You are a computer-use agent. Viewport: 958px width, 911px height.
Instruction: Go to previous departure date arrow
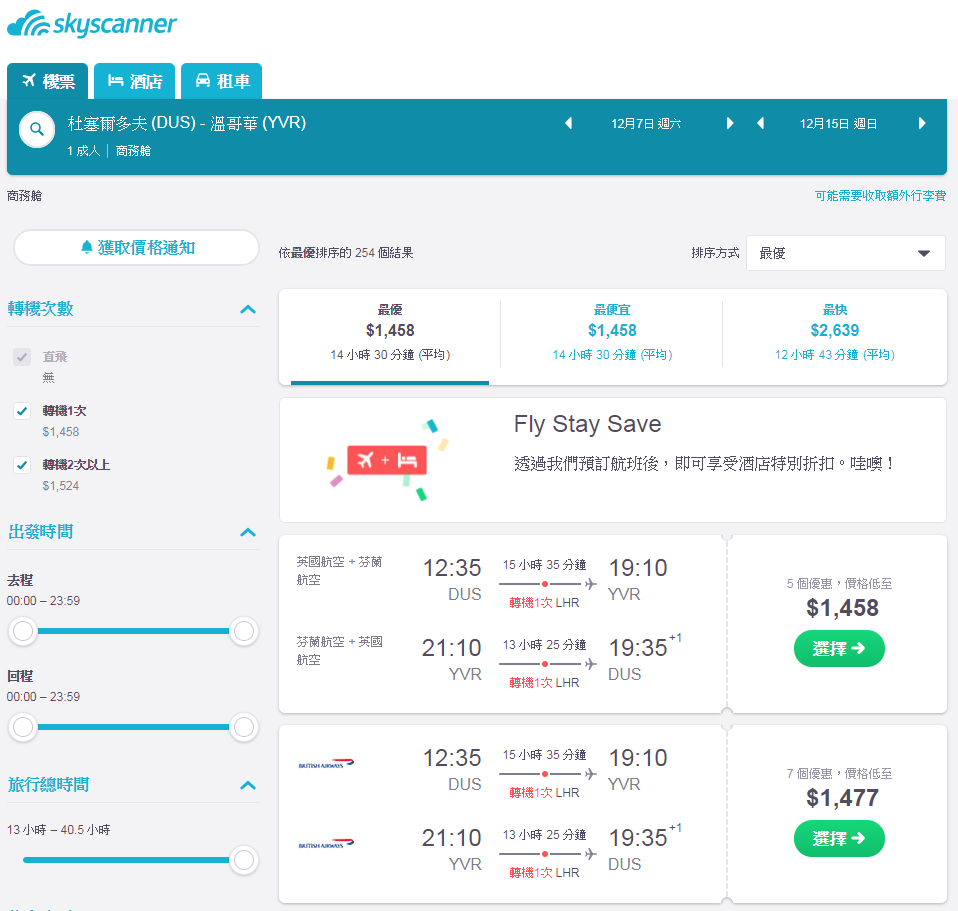[x=568, y=123]
